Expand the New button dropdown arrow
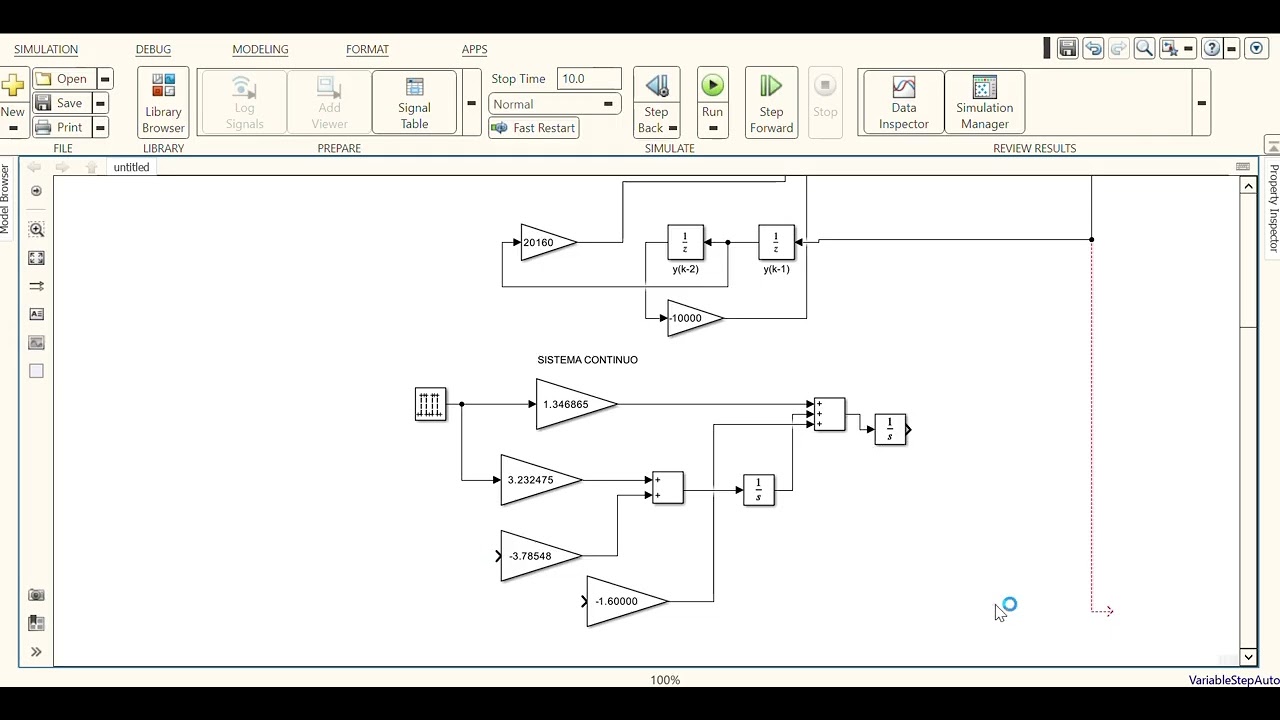Image resolution: width=1280 pixels, height=720 pixels. click(13, 128)
